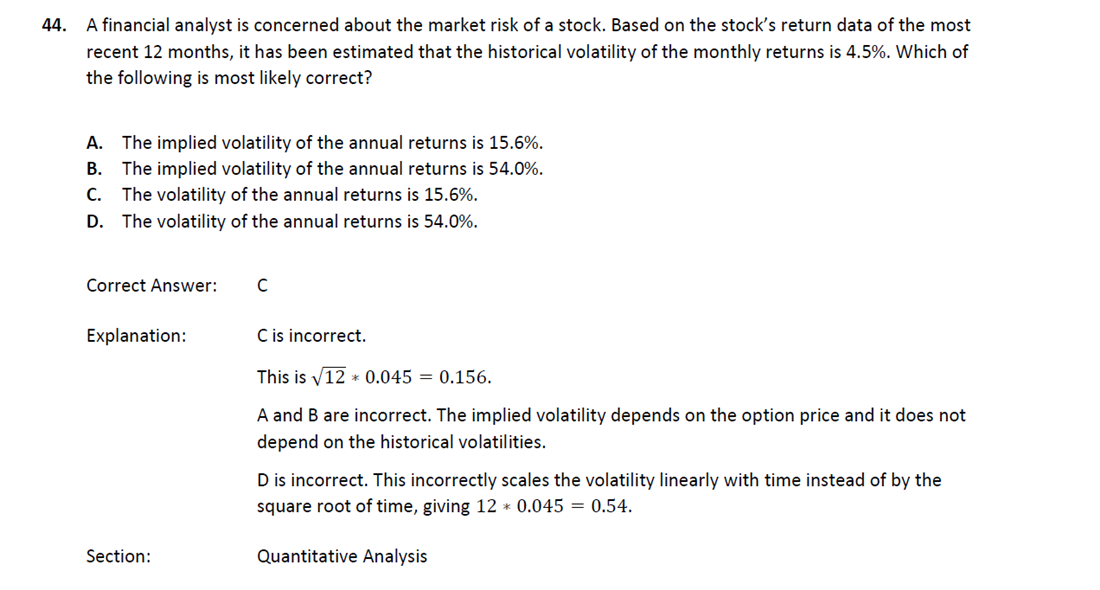The height and width of the screenshot is (590, 1100).
Task: Click the 'Quantitative Analysis' section text
Action: point(342,556)
